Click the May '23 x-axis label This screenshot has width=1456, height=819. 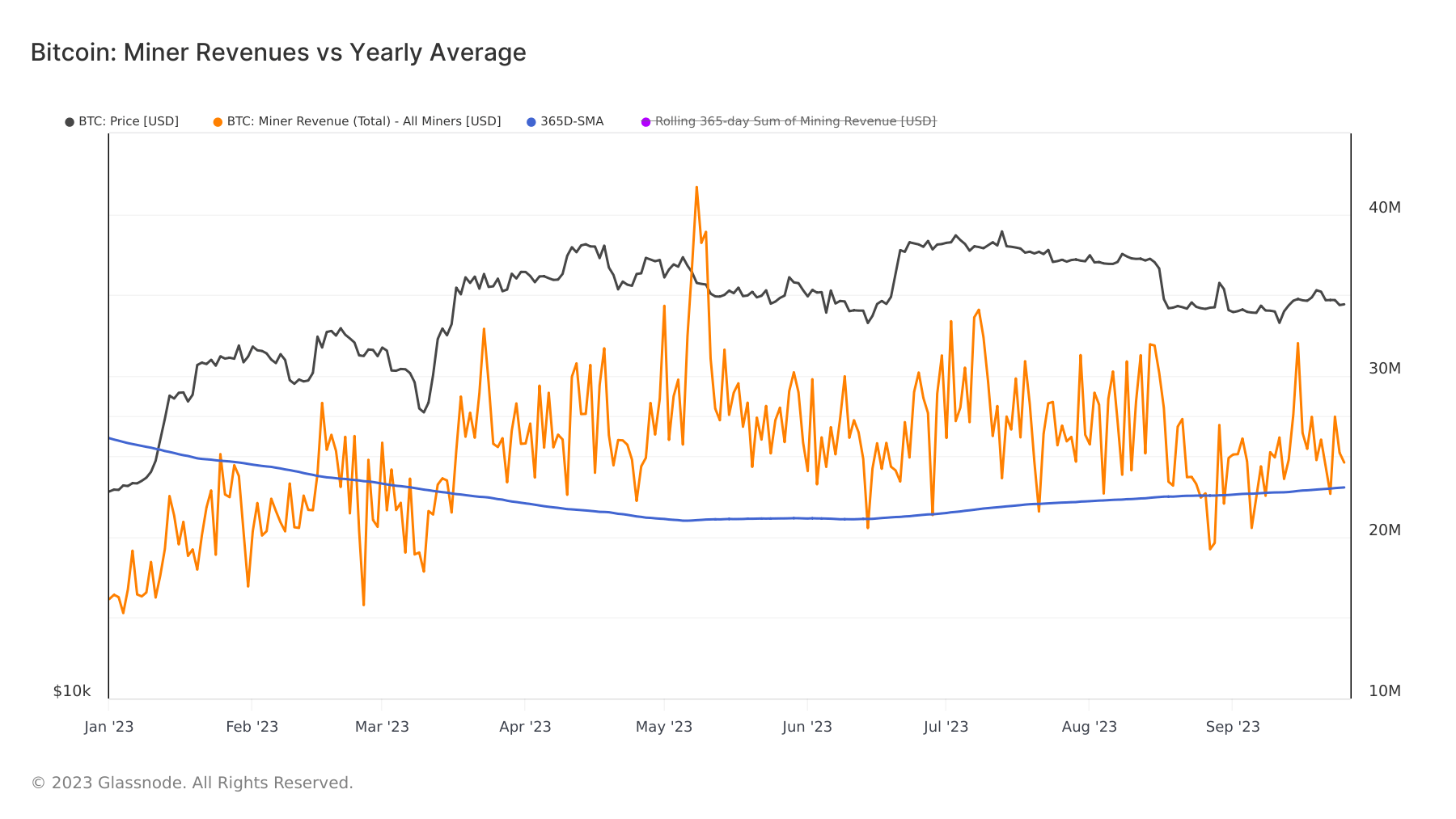[664, 726]
